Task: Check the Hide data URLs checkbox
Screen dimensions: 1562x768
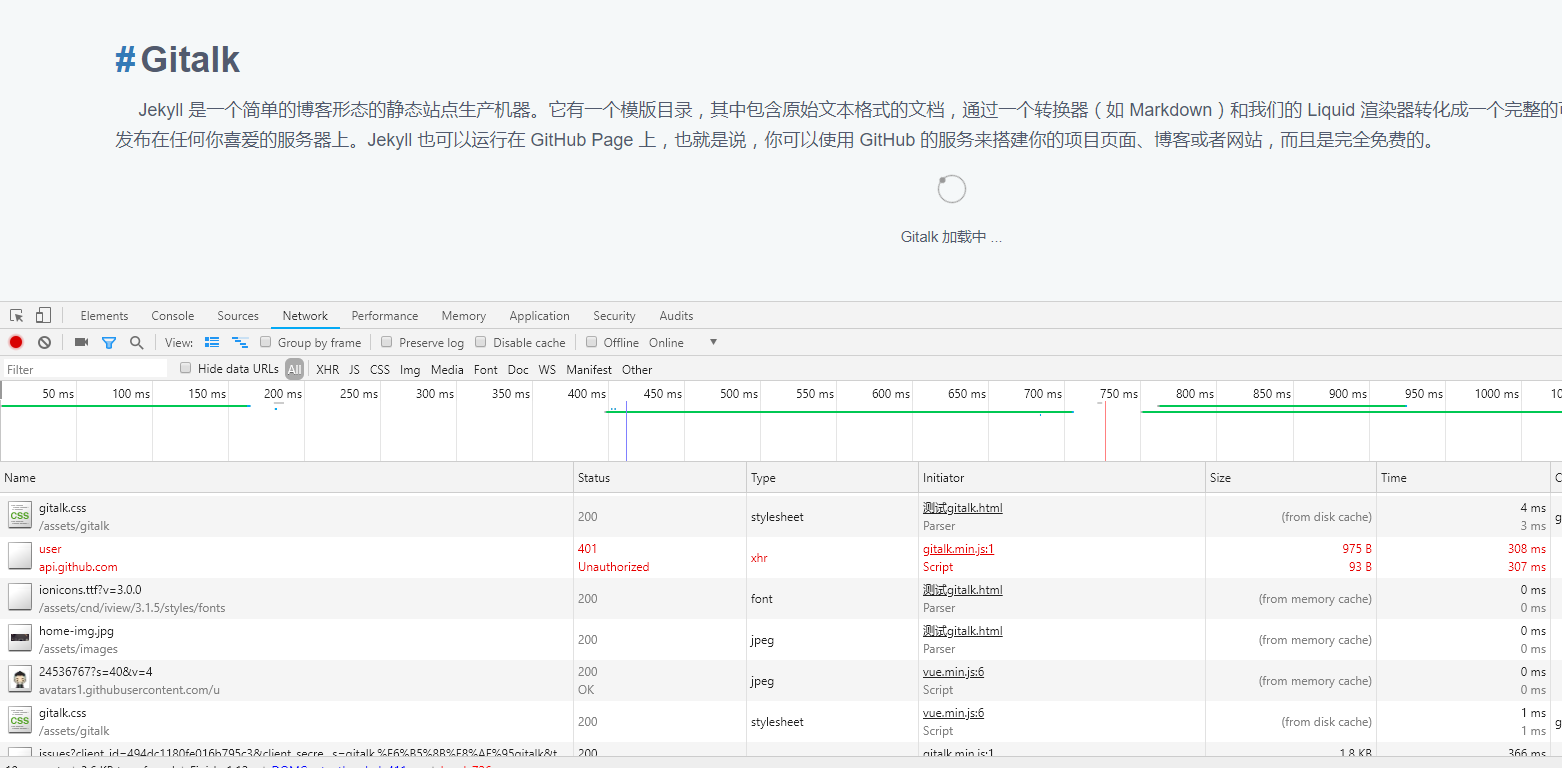Action: (x=185, y=368)
